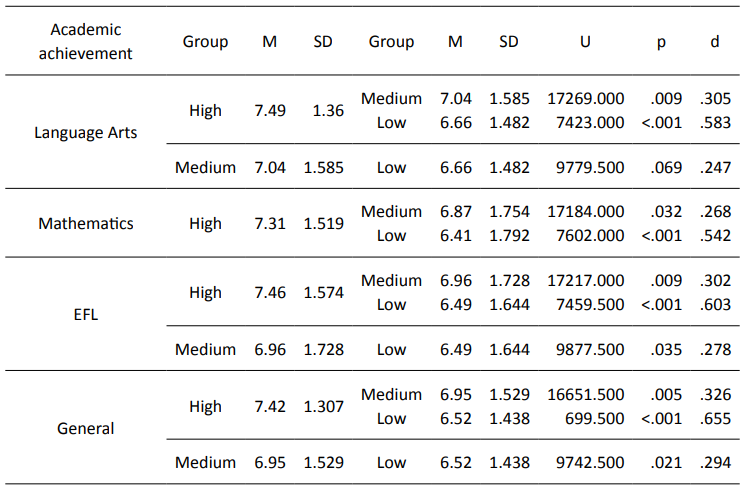Select the p value .069

[666, 167]
